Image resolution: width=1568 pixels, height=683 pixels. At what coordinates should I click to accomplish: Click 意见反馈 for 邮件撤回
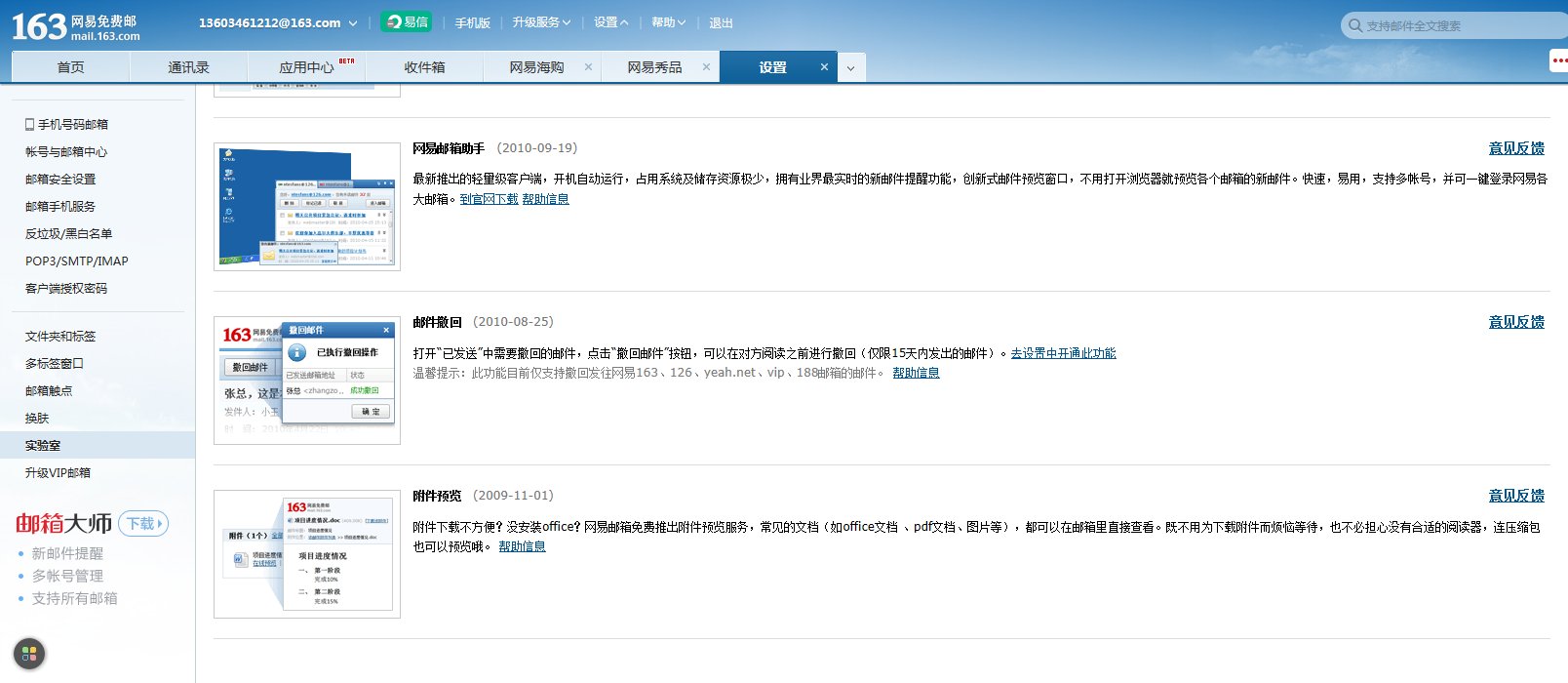1516,322
